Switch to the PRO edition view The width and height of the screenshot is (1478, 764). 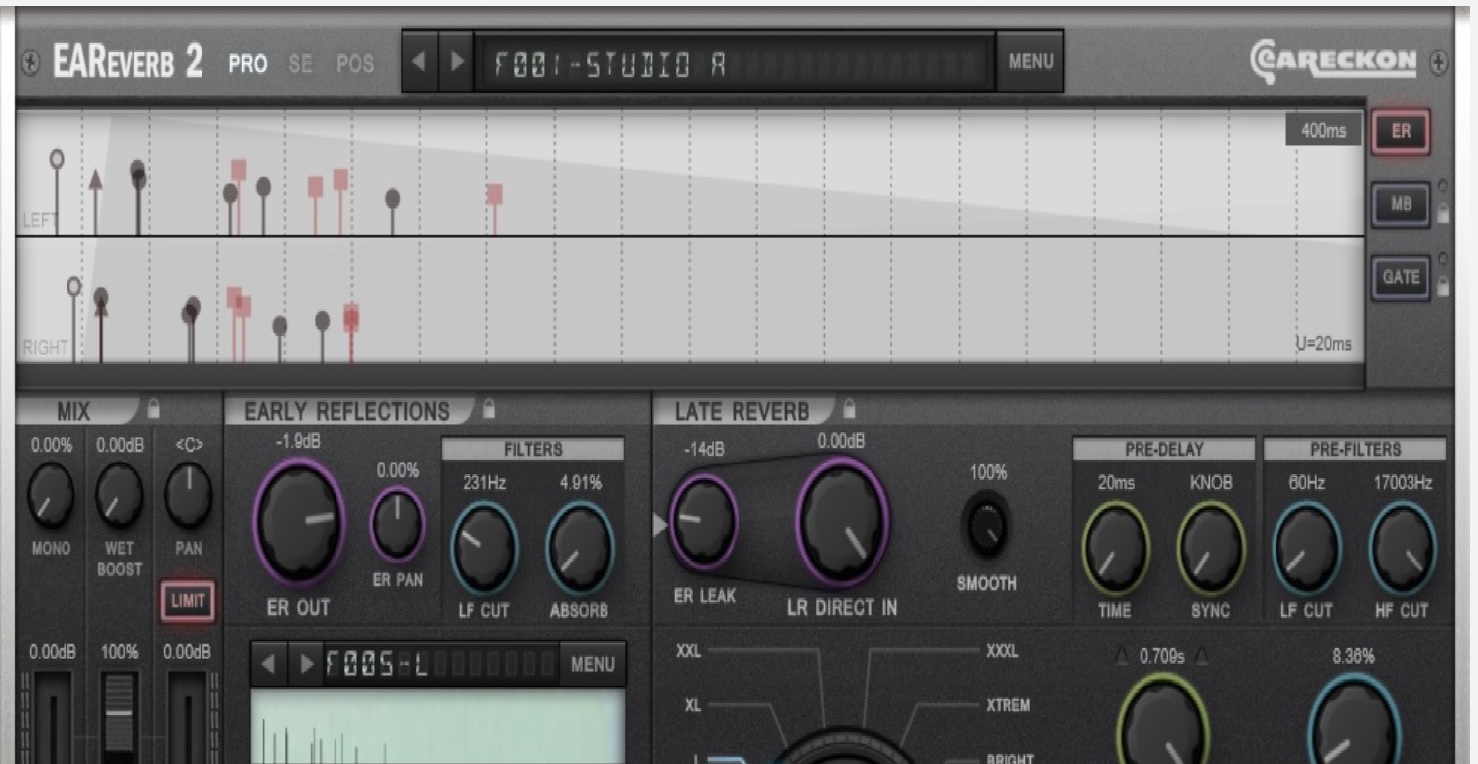tap(247, 64)
